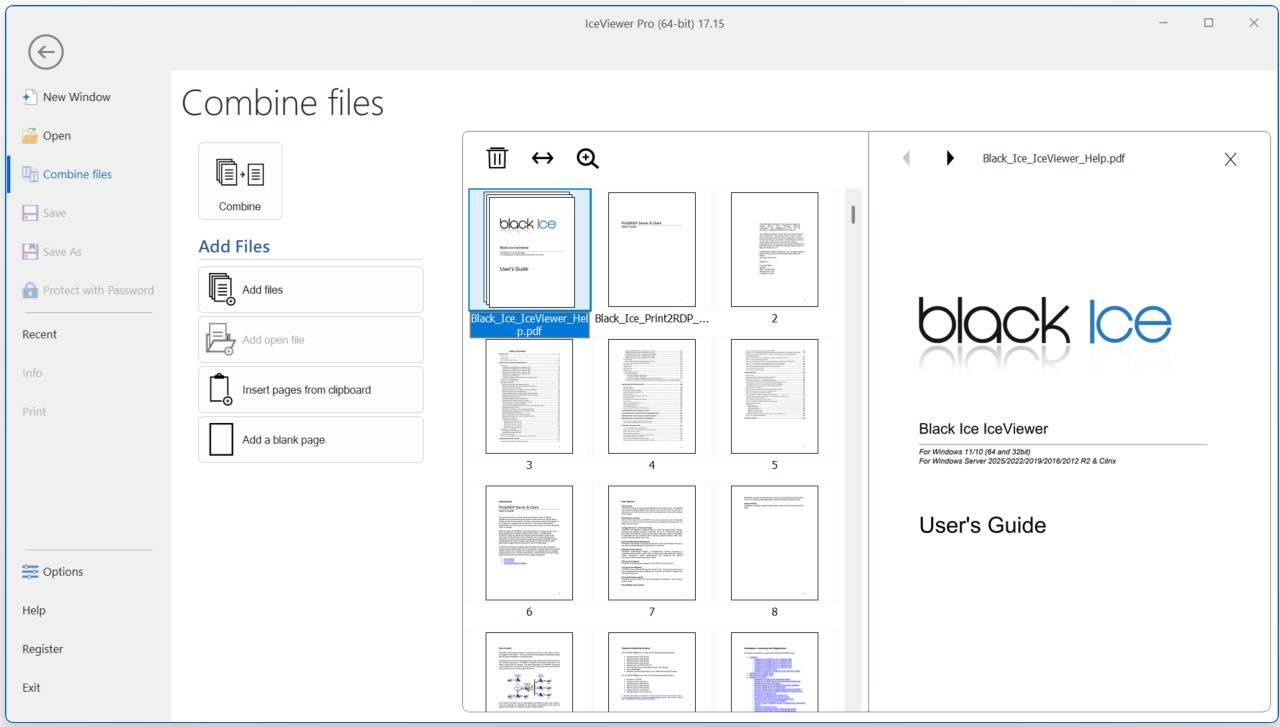Select the Black_Ice_IceViewer_Help.pdf thumbnail
1280x727 pixels.
pyautogui.click(x=530, y=250)
